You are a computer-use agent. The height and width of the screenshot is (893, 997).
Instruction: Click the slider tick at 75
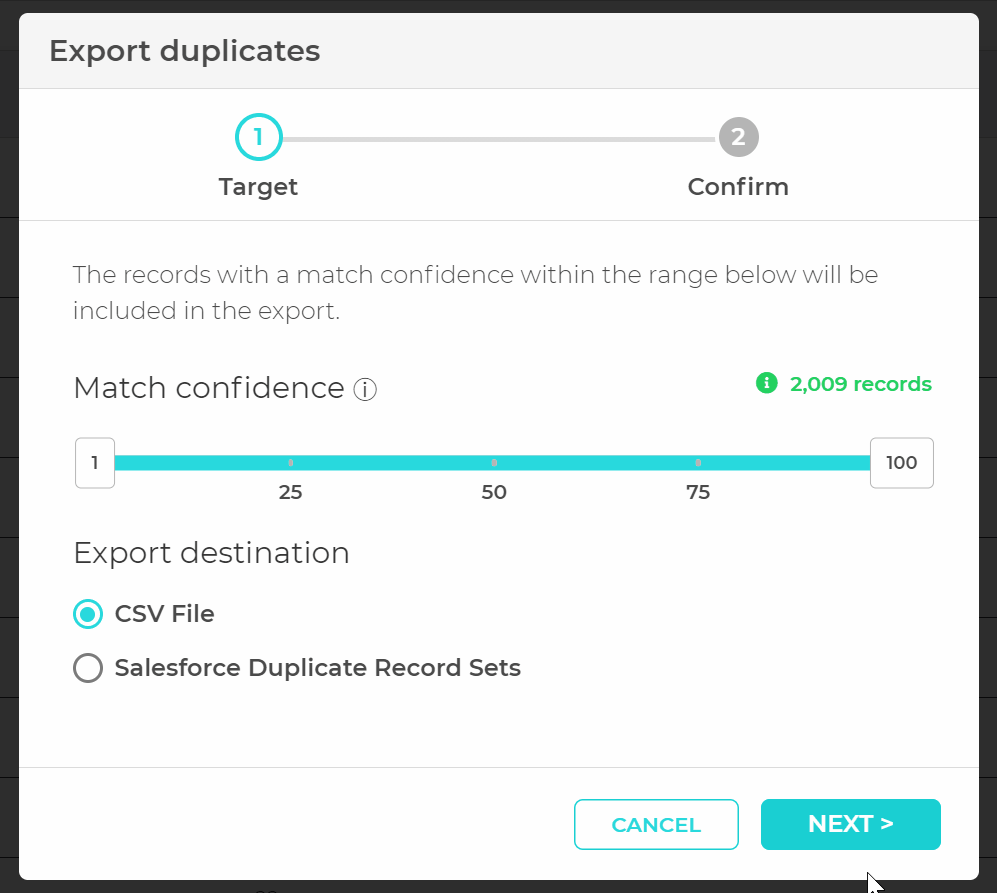pyautogui.click(x=698, y=463)
